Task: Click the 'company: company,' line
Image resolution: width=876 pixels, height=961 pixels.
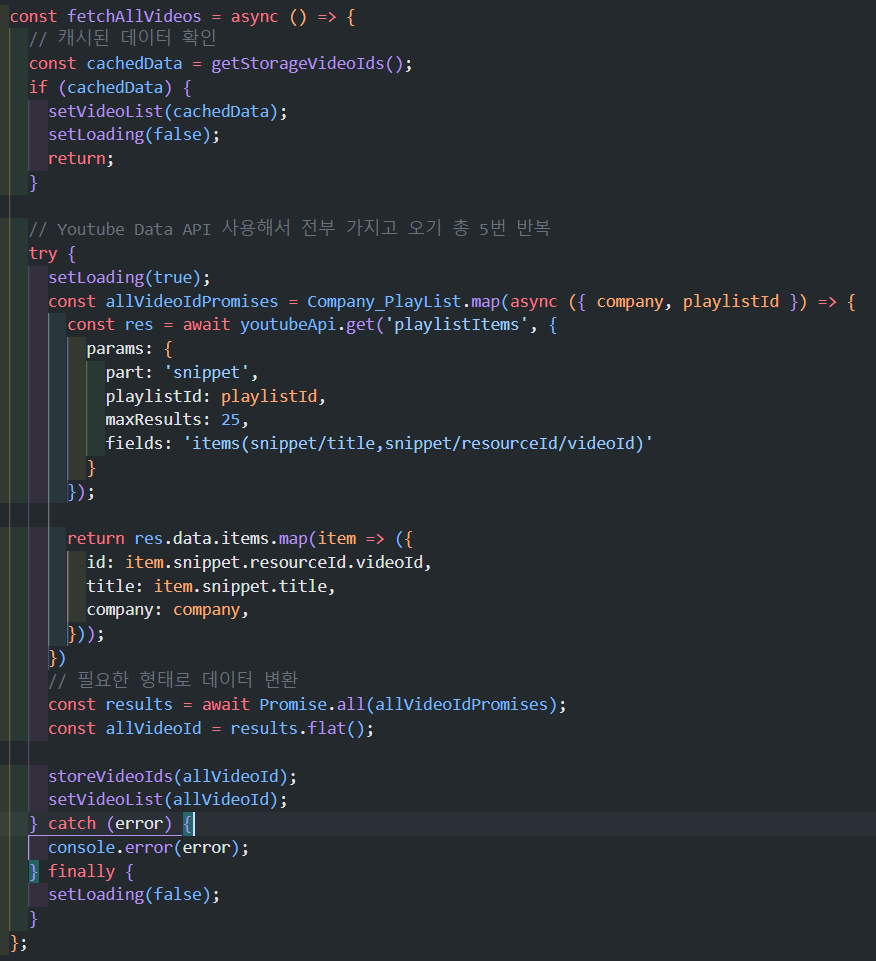Action: pyautogui.click(x=167, y=610)
